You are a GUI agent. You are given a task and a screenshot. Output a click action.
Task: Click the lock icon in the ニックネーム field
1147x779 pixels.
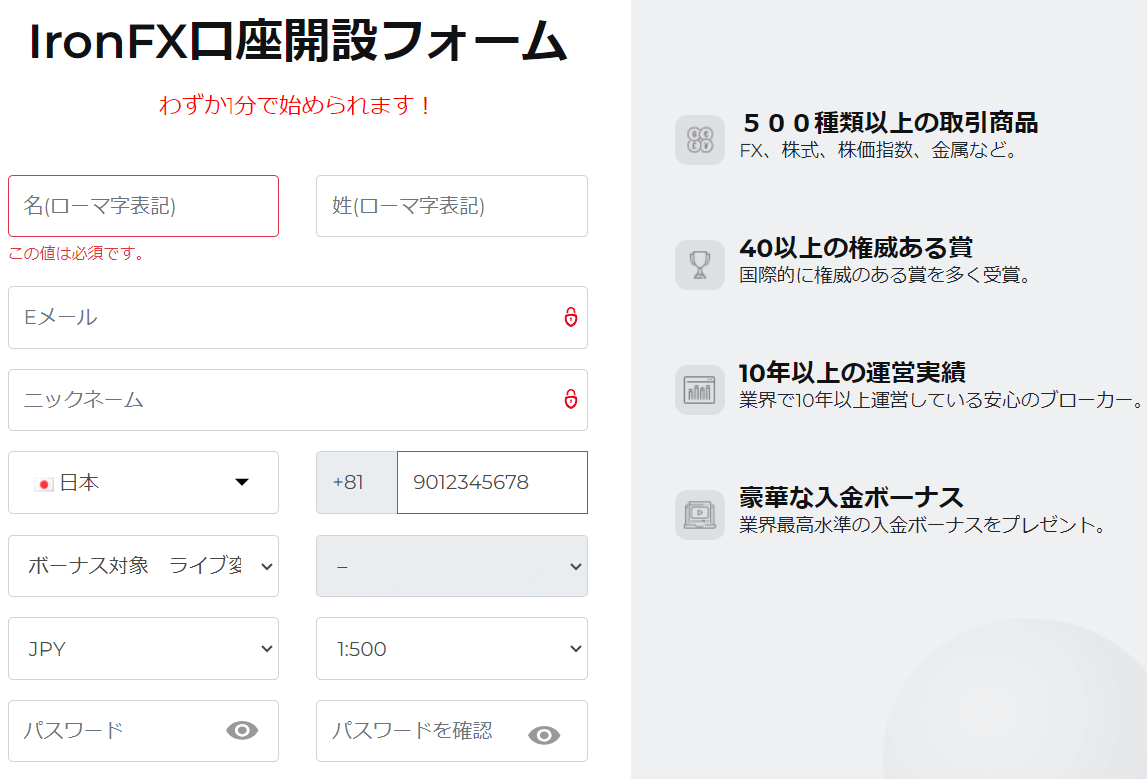pyautogui.click(x=571, y=400)
